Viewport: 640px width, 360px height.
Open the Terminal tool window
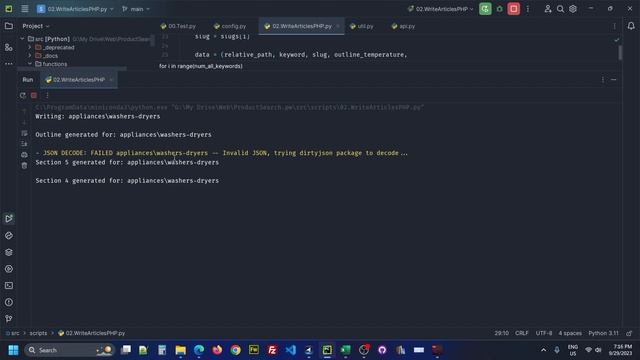(x=9, y=286)
